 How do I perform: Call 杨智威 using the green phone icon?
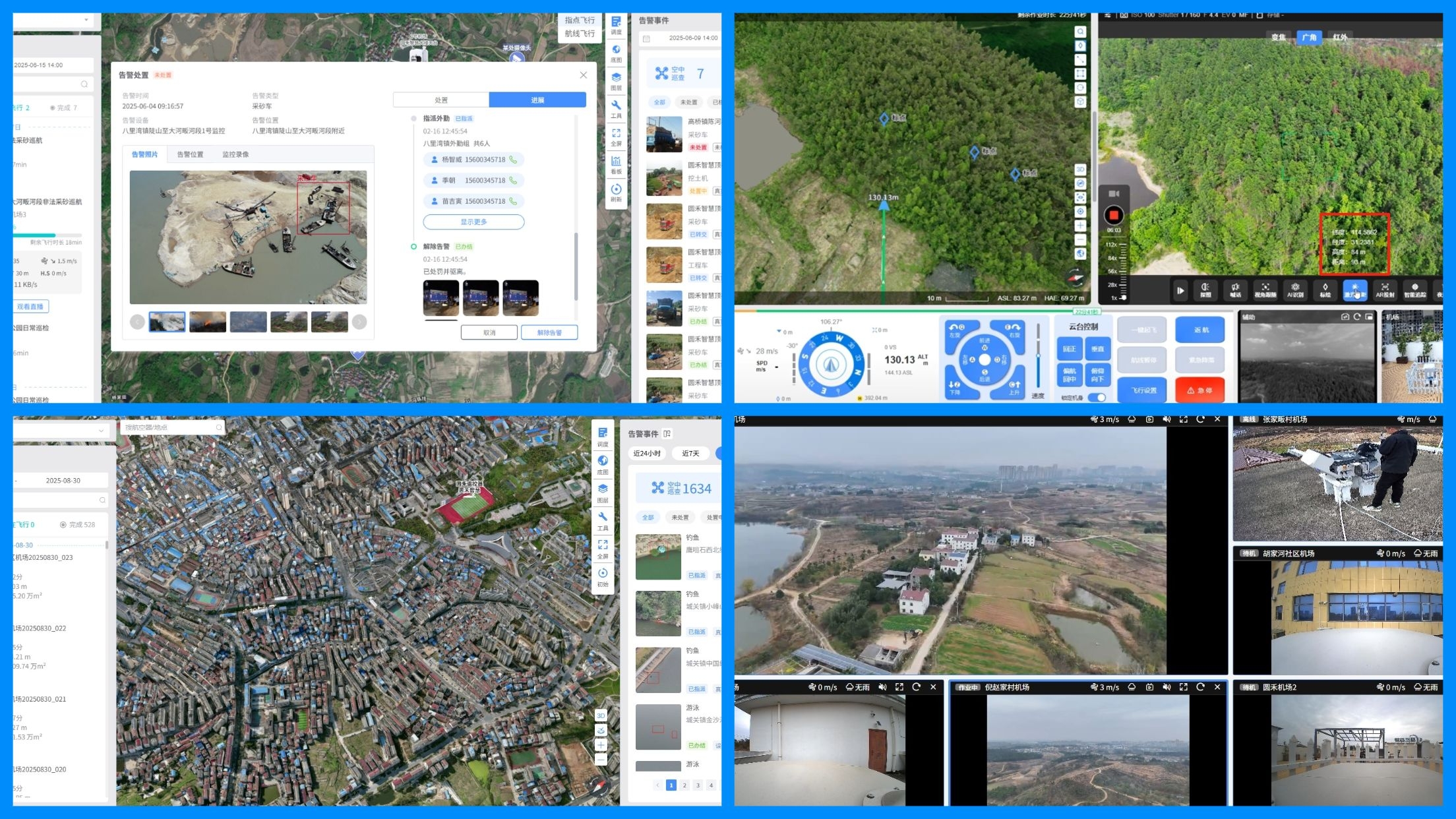(513, 160)
